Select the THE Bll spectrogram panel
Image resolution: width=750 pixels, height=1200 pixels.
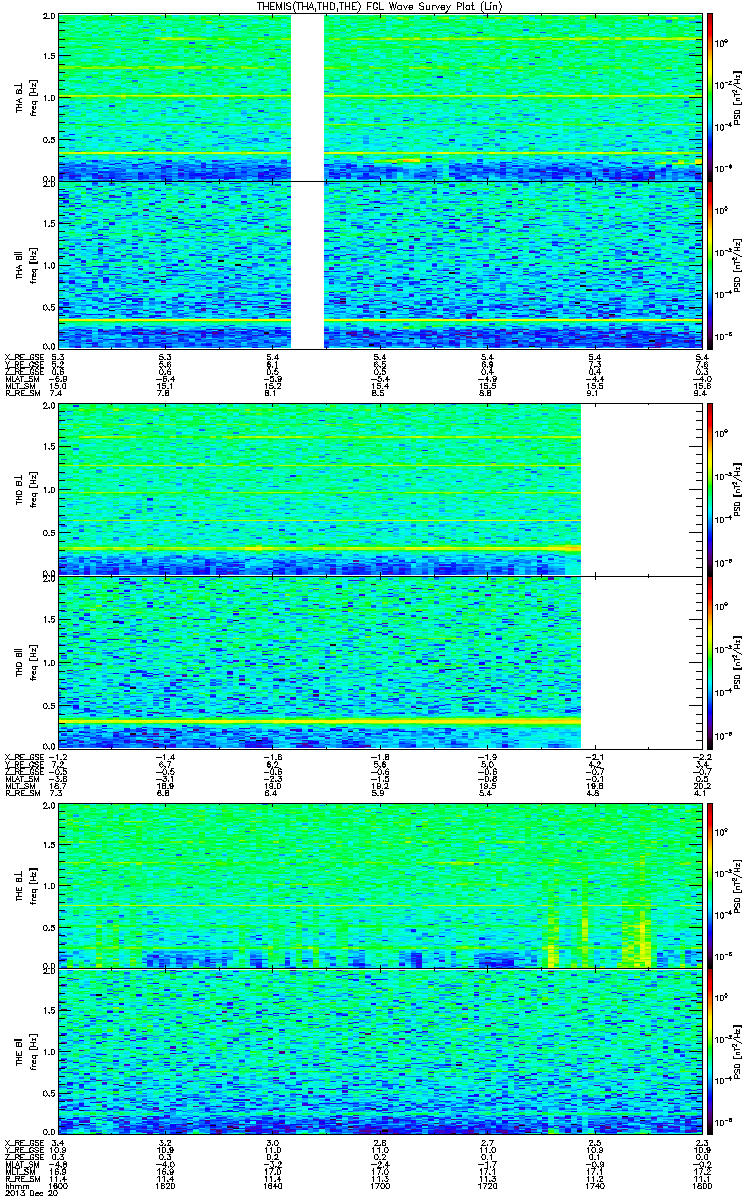click(x=380, y=1051)
